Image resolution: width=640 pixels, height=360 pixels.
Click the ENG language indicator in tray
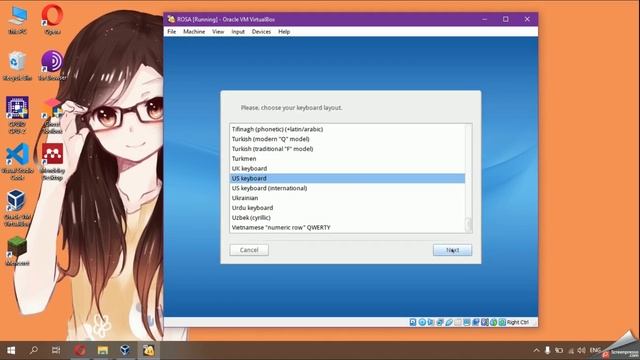[x=595, y=350]
